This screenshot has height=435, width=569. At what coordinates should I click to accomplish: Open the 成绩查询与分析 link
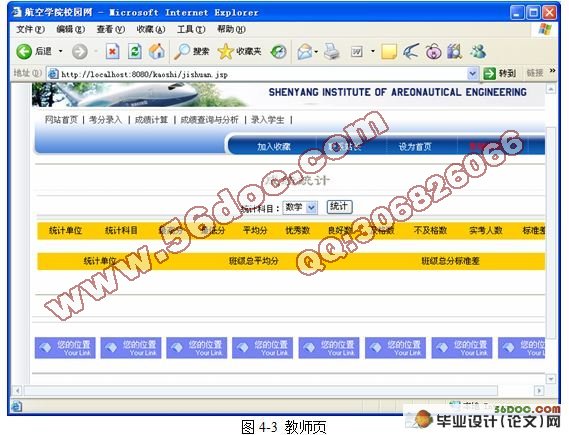209,119
